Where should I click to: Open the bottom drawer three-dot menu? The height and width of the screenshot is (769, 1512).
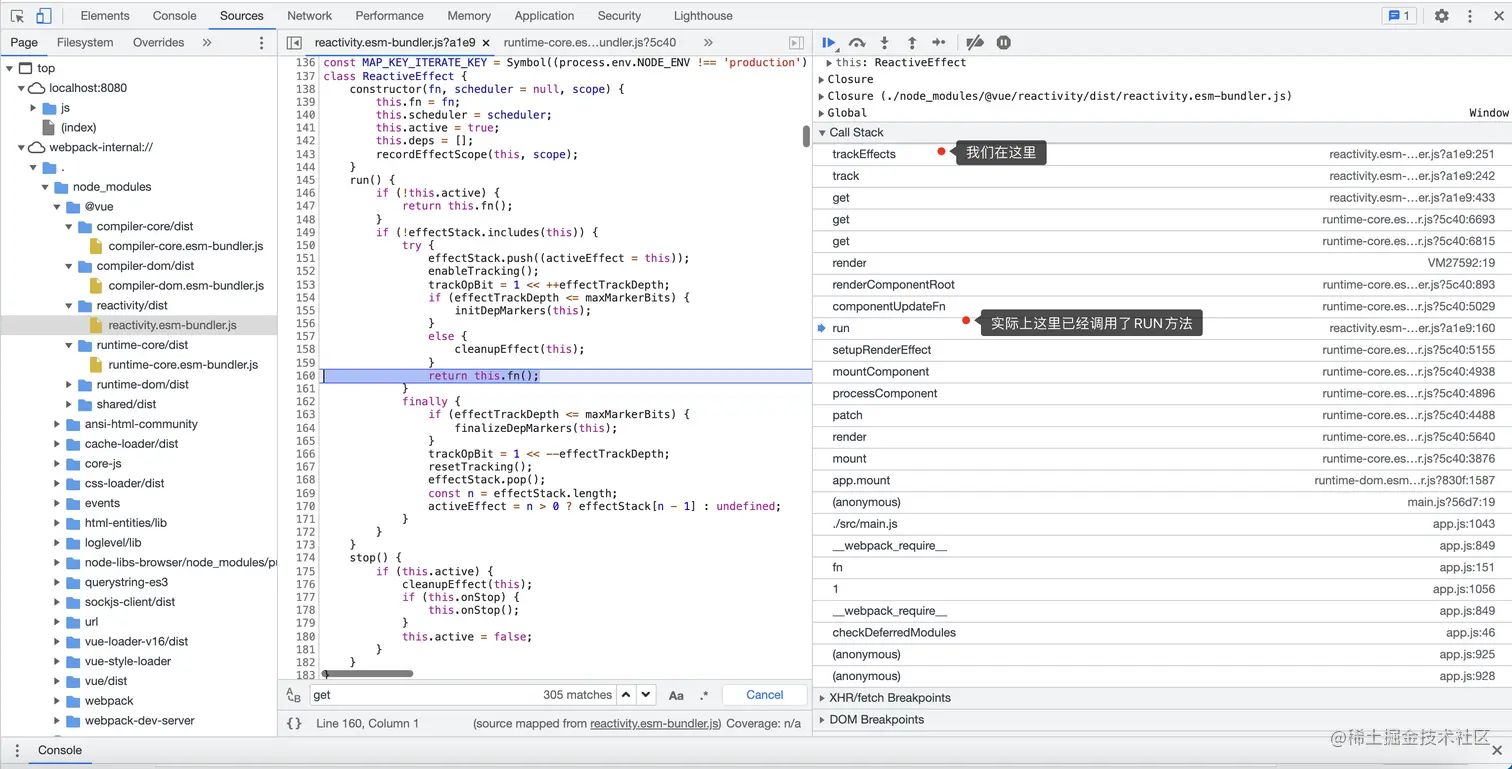coord(16,750)
